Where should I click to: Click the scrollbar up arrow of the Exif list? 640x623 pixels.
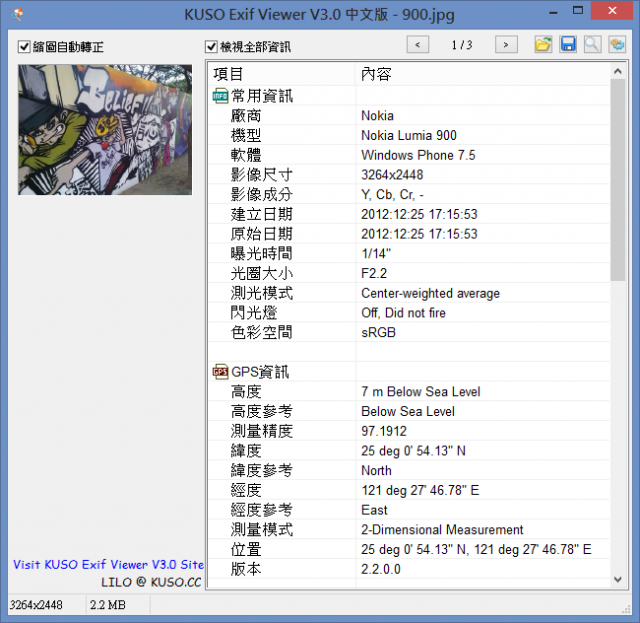coord(618,71)
